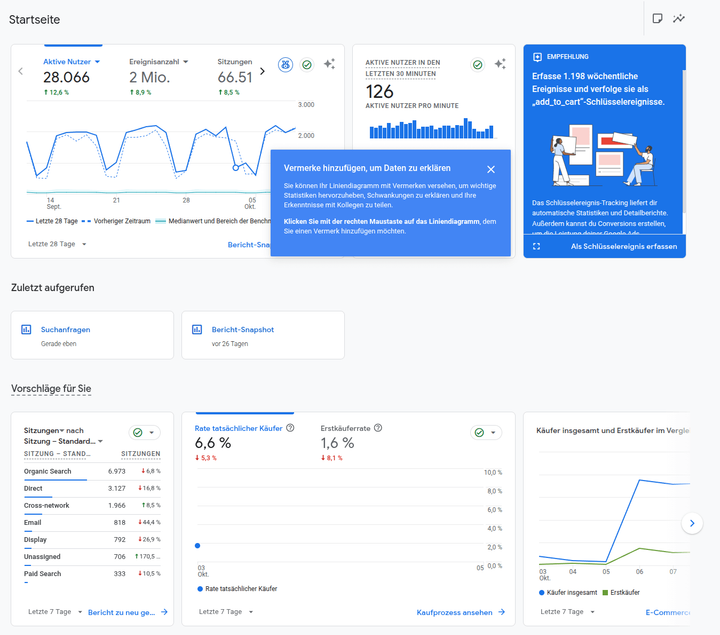Image resolution: width=720 pixels, height=635 pixels.
Task: Click help icon beside Rate tatsächlicher Käufer
Action: pyautogui.click(x=290, y=428)
